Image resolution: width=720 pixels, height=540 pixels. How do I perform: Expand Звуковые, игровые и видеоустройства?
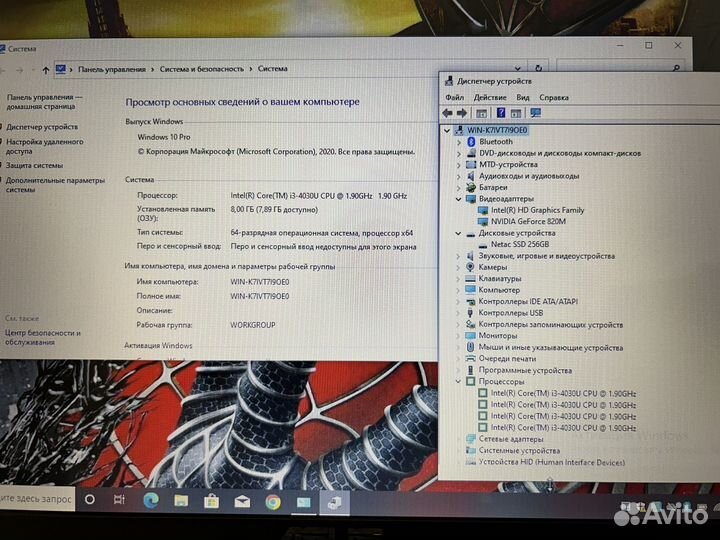pos(458,256)
